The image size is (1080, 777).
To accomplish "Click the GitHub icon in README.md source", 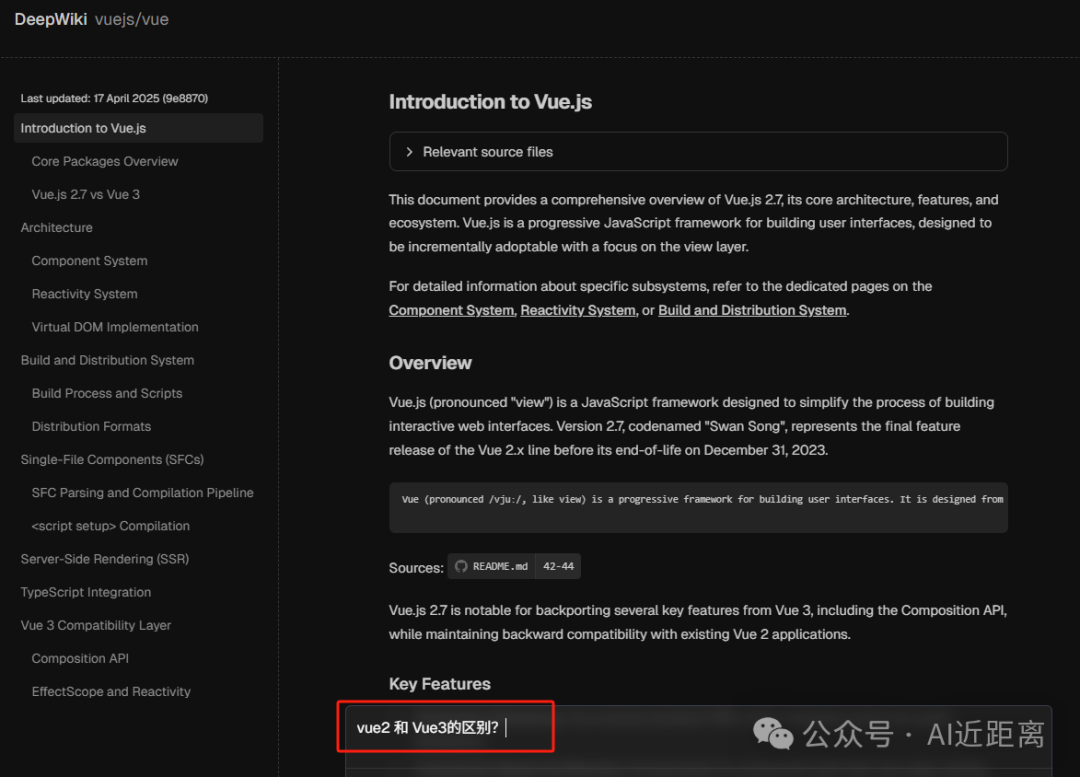I will click(x=461, y=566).
